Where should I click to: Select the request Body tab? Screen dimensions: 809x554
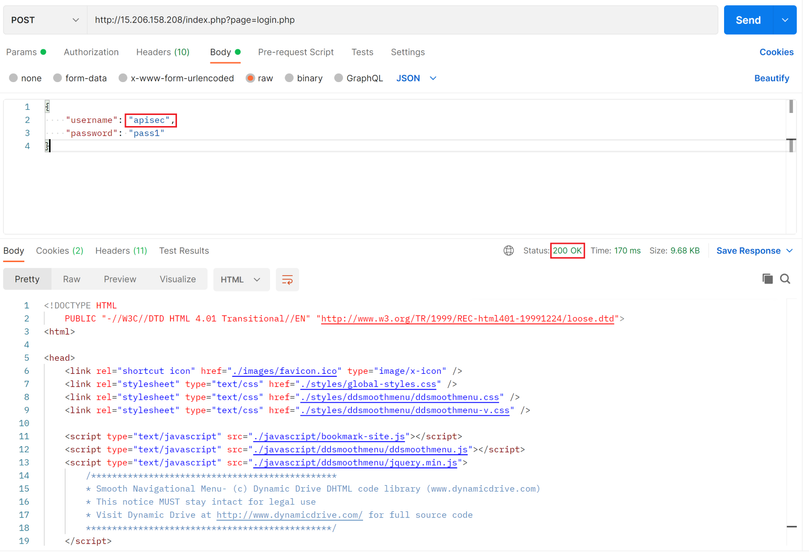pos(225,52)
